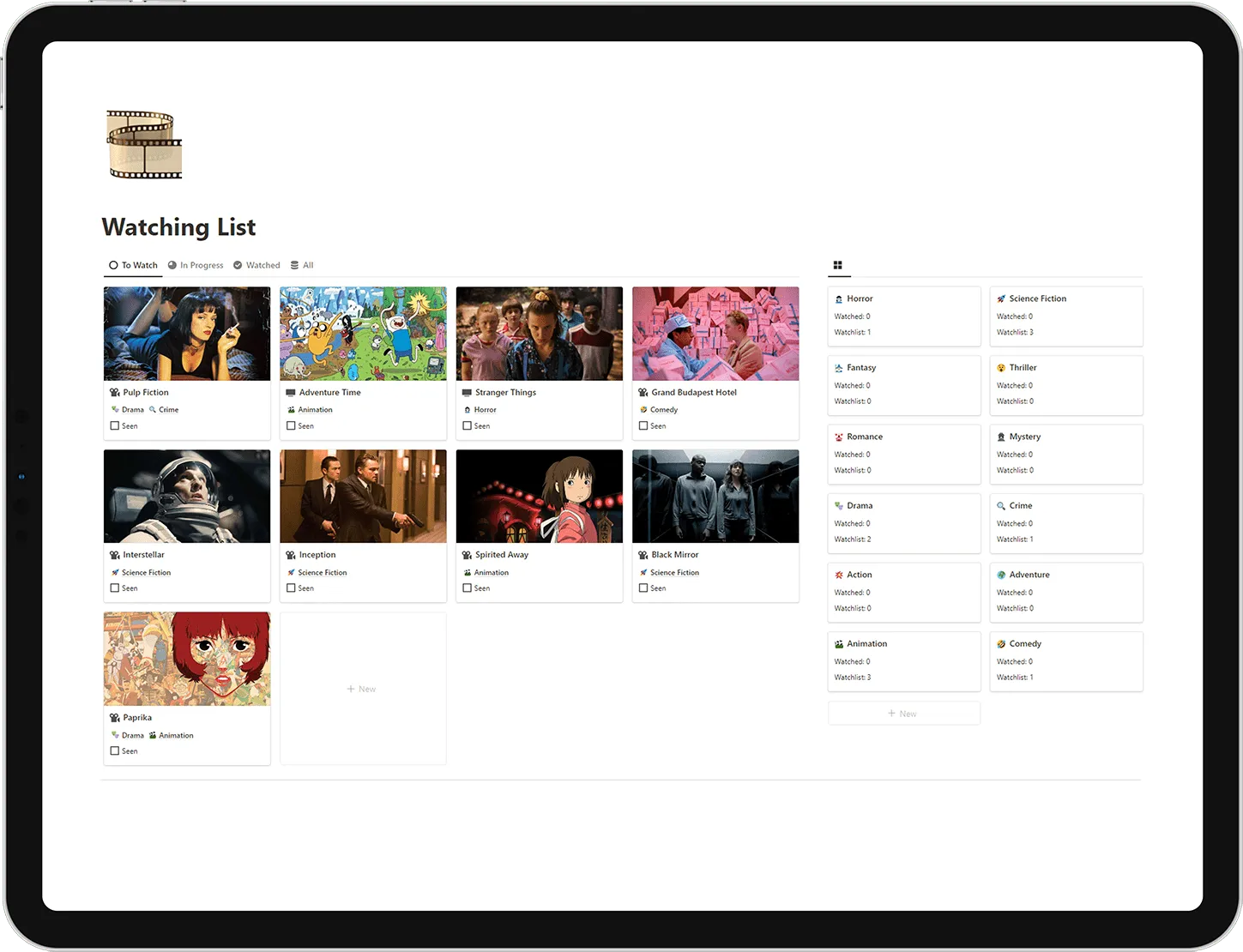Viewport: 1243px width, 952px height.
Task: Open the Watched tab
Action: [x=256, y=265]
